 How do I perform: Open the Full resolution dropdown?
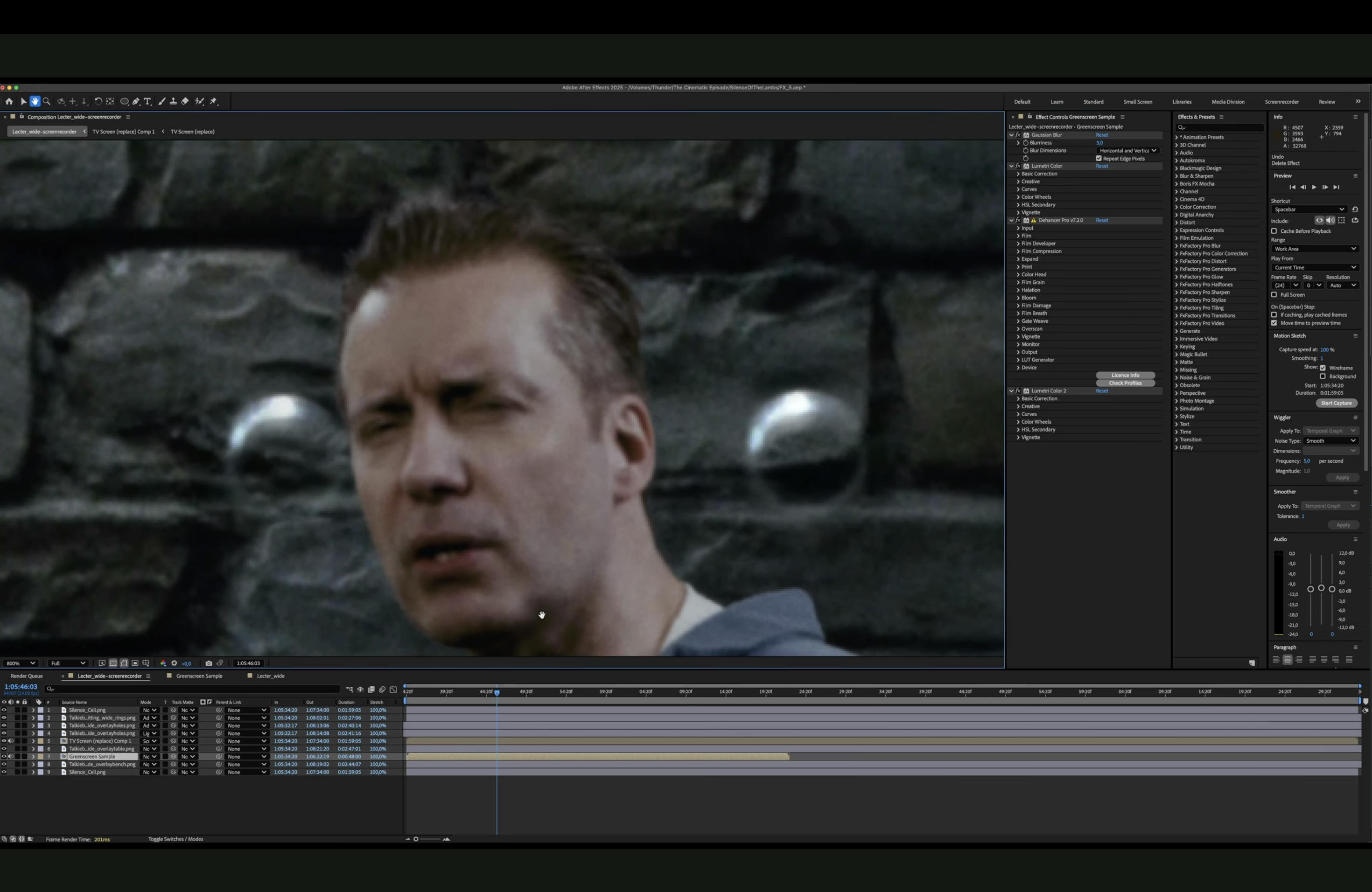click(x=68, y=663)
